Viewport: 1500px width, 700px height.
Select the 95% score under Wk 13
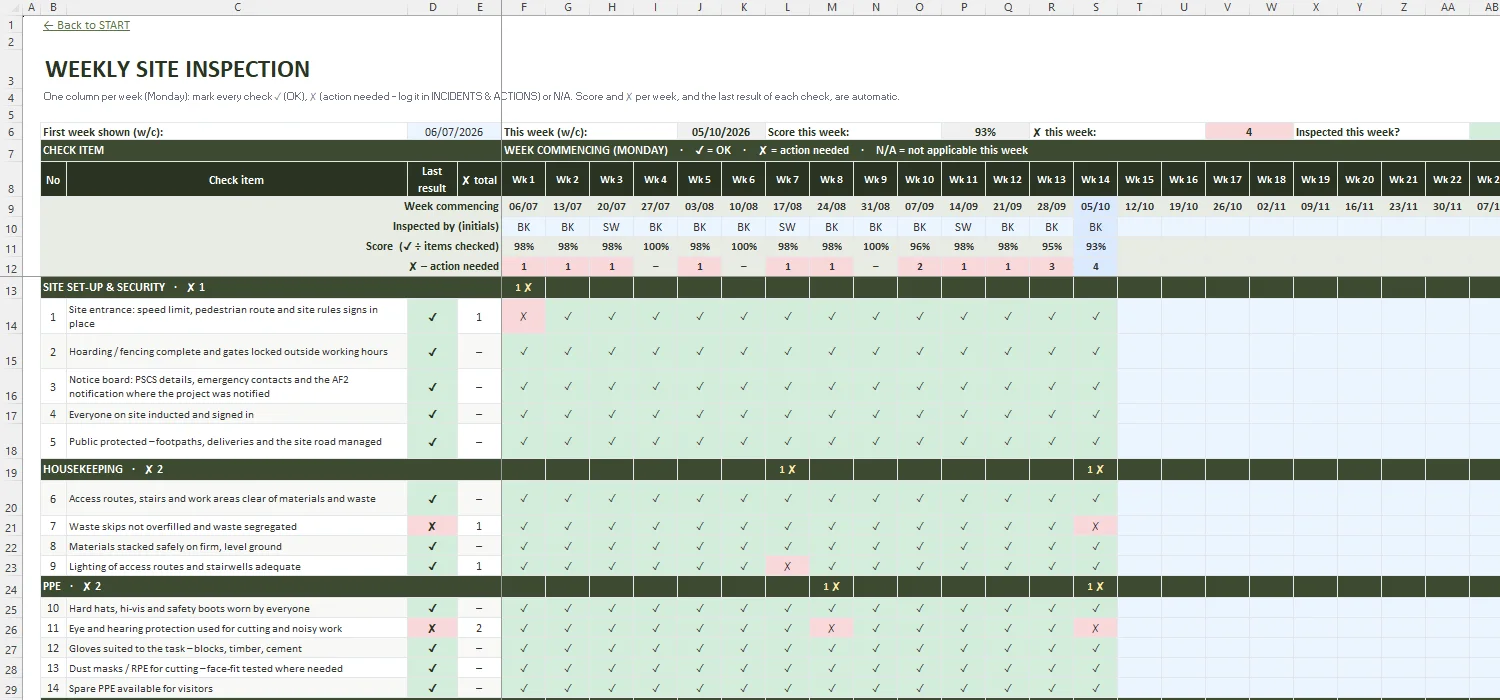pos(1052,247)
